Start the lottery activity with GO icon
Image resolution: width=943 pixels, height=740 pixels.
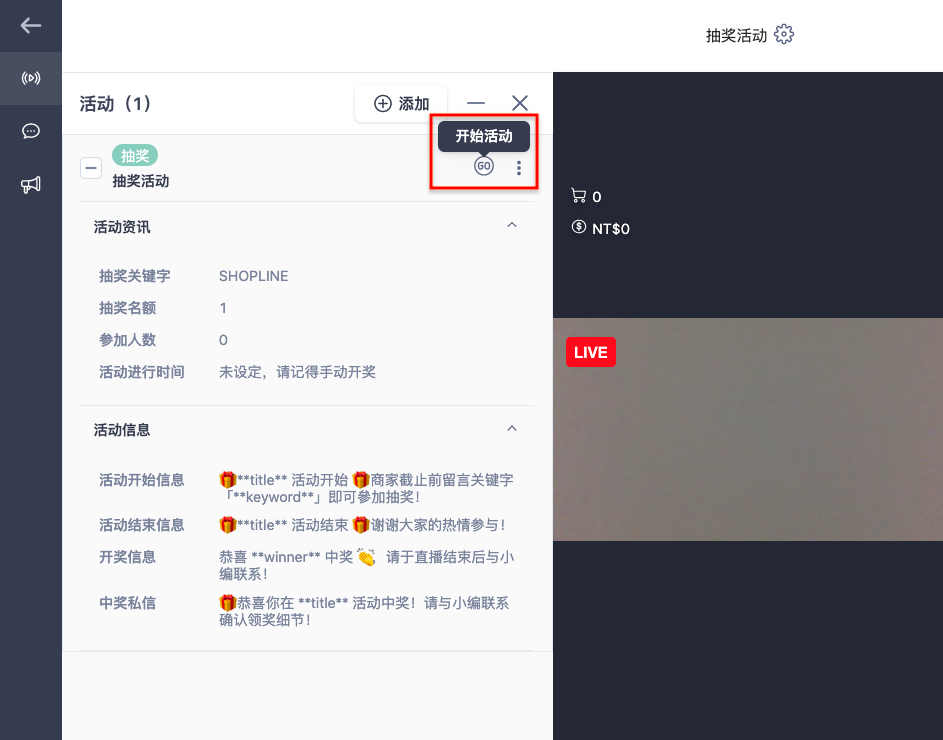[x=484, y=166]
